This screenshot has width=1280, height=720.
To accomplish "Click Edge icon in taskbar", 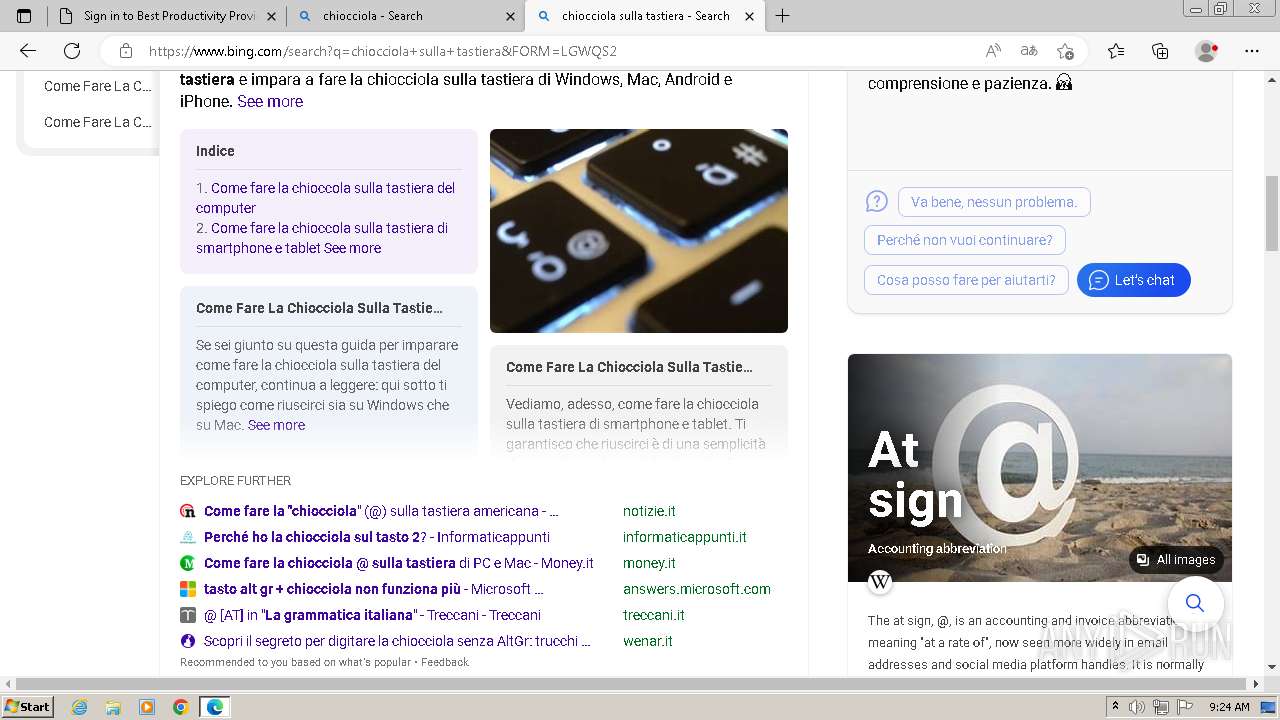I will click(x=215, y=707).
